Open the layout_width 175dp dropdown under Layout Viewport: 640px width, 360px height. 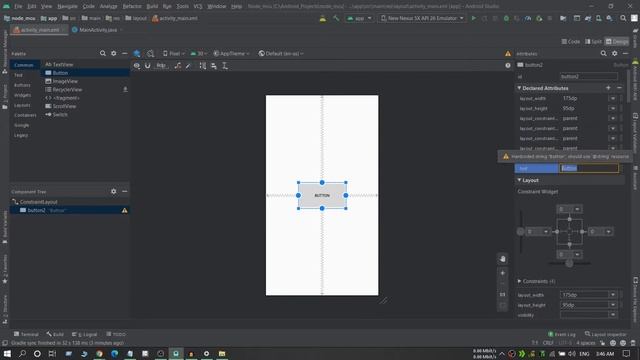(613, 295)
